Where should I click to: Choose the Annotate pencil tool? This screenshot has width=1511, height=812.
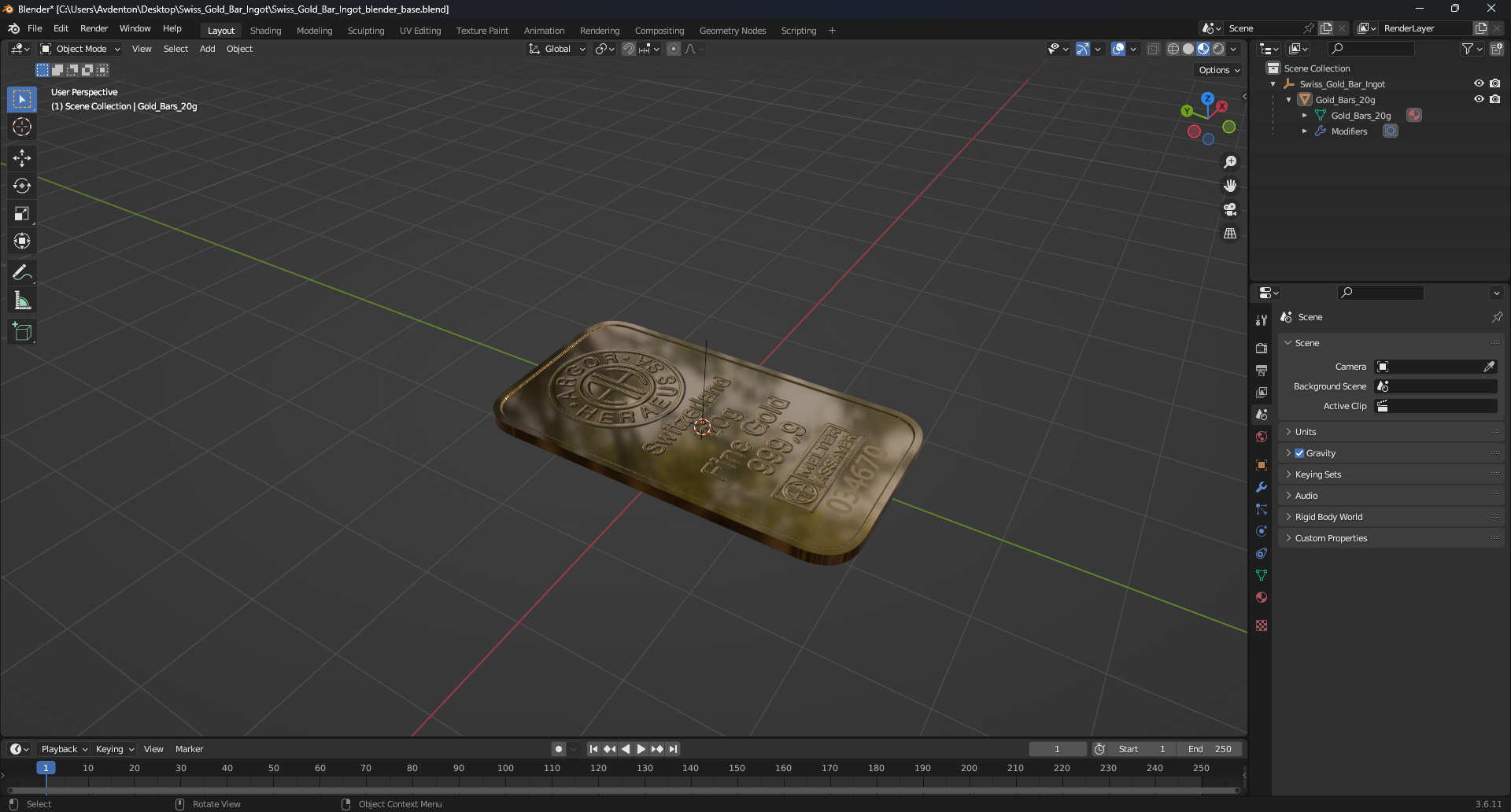click(x=22, y=273)
